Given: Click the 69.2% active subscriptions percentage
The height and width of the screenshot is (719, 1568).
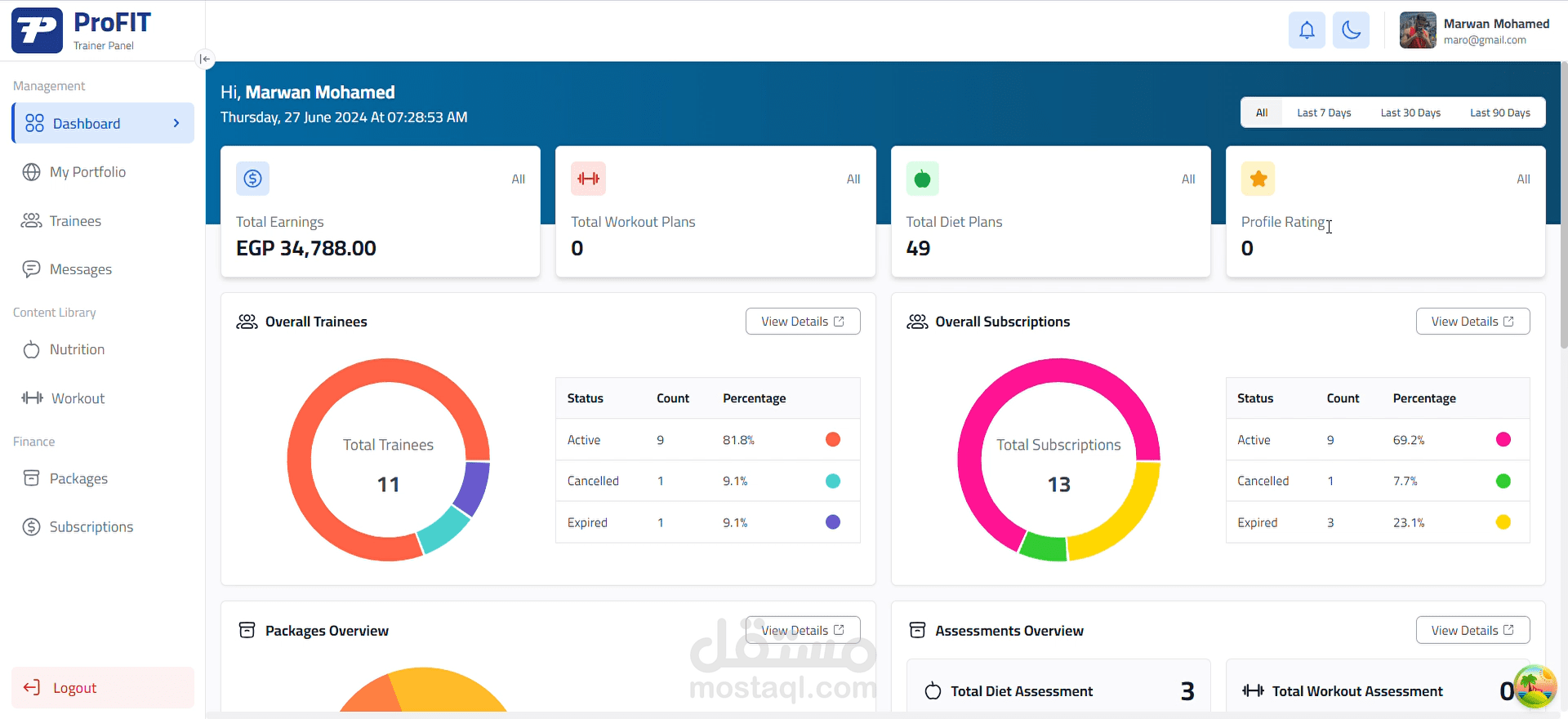Looking at the screenshot, I should (1409, 440).
